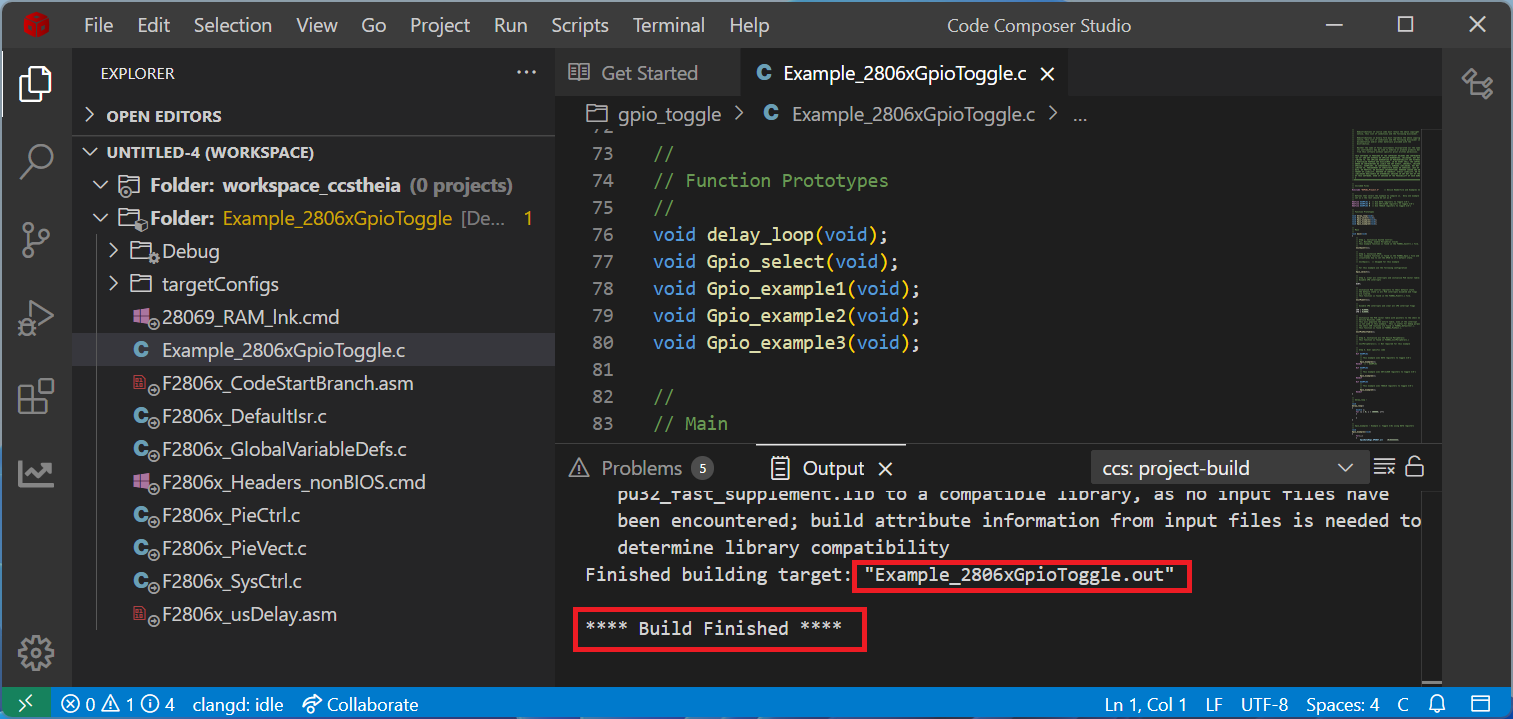Open notifications bell in status bar
1513x719 pixels.
click(x=1437, y=704)
